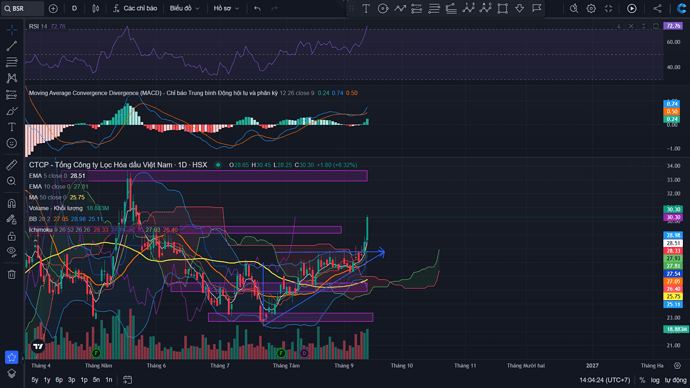This screenshot has height=388, width=690.
Task: Toggle hide all drawings eye icon
Action: [x=12, y=252]
